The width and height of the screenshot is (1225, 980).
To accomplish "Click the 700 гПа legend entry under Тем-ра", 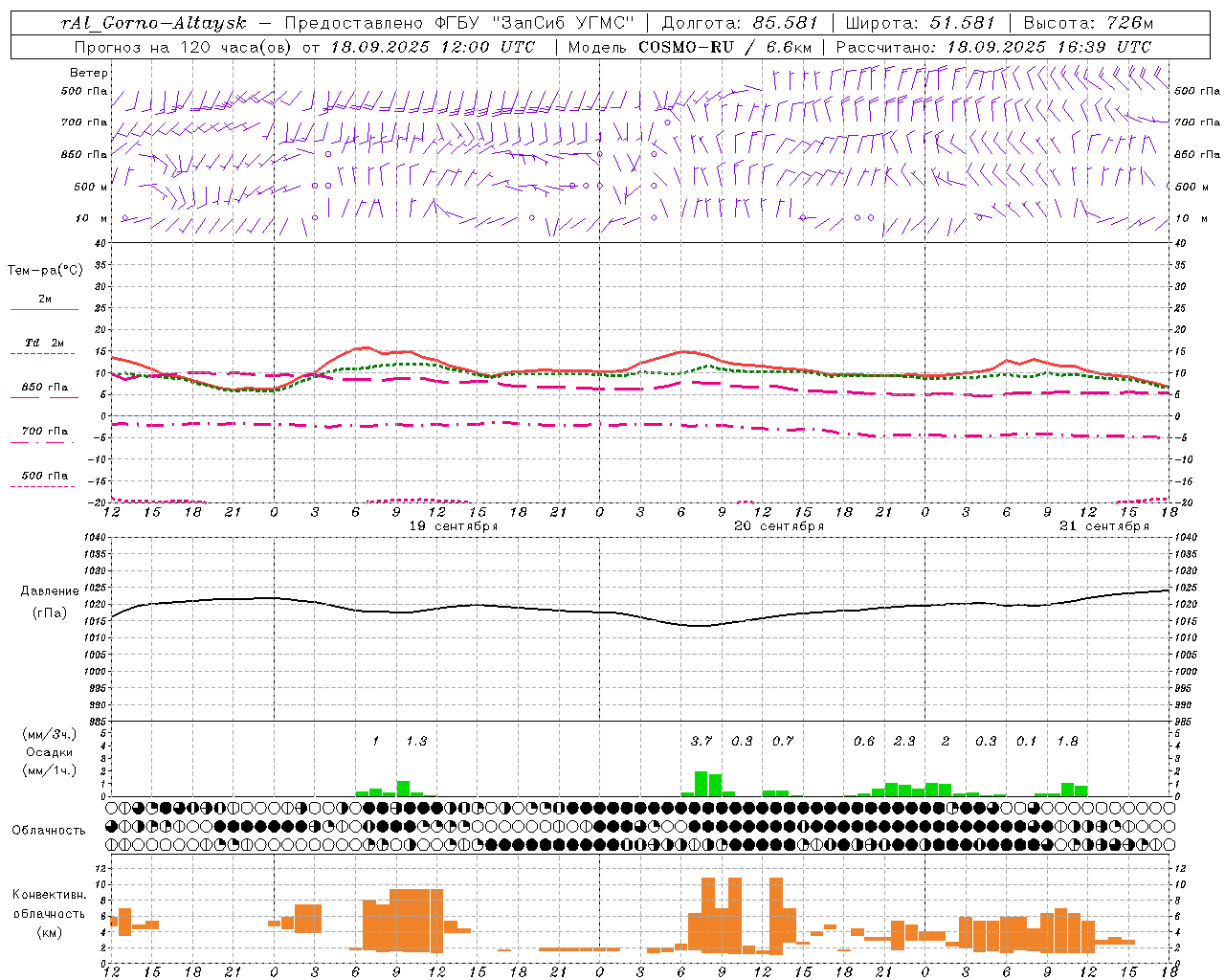I will tap(45, 432).
